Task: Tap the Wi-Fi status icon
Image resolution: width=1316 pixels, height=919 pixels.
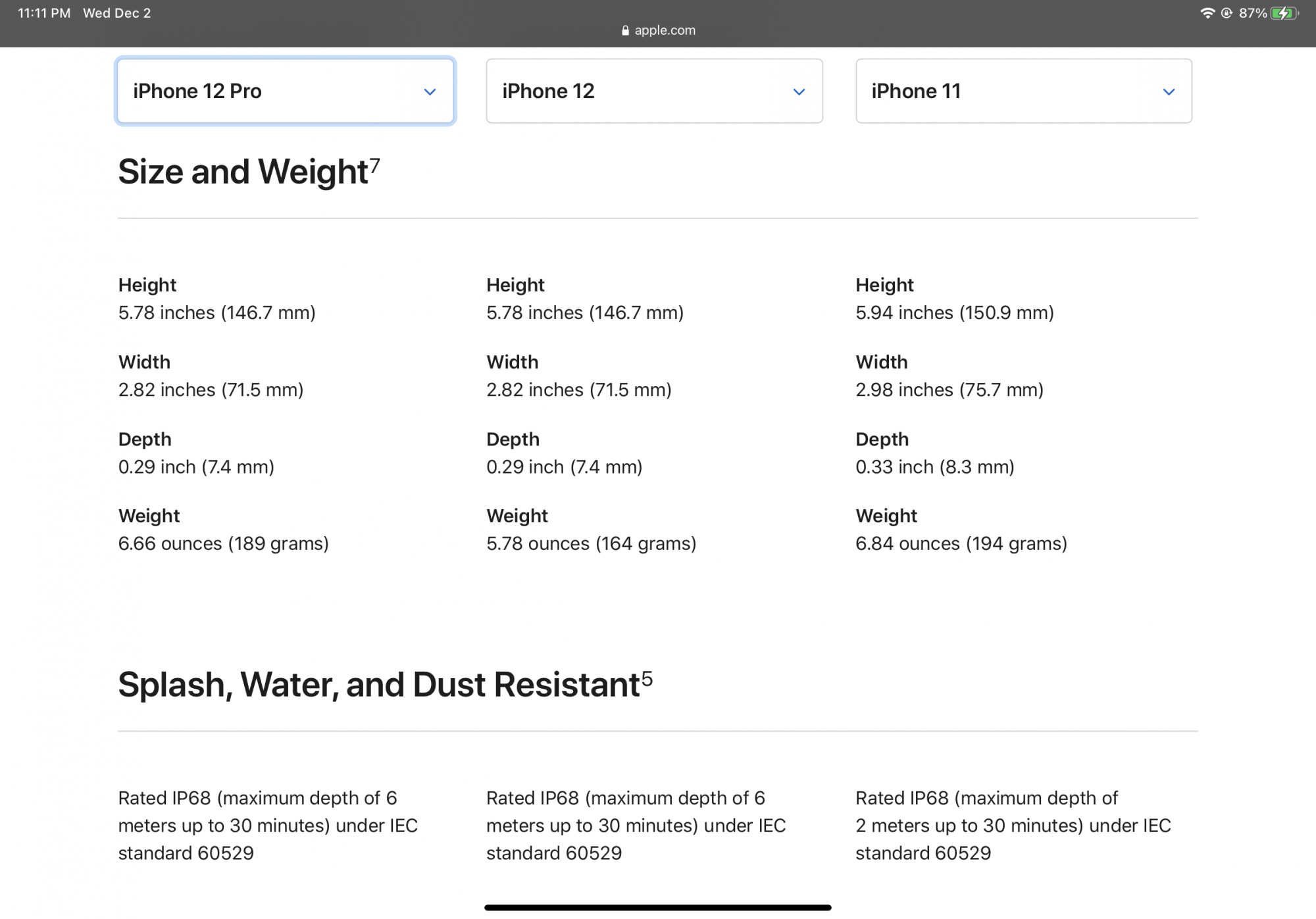Action: click(x=1207, y=13)
